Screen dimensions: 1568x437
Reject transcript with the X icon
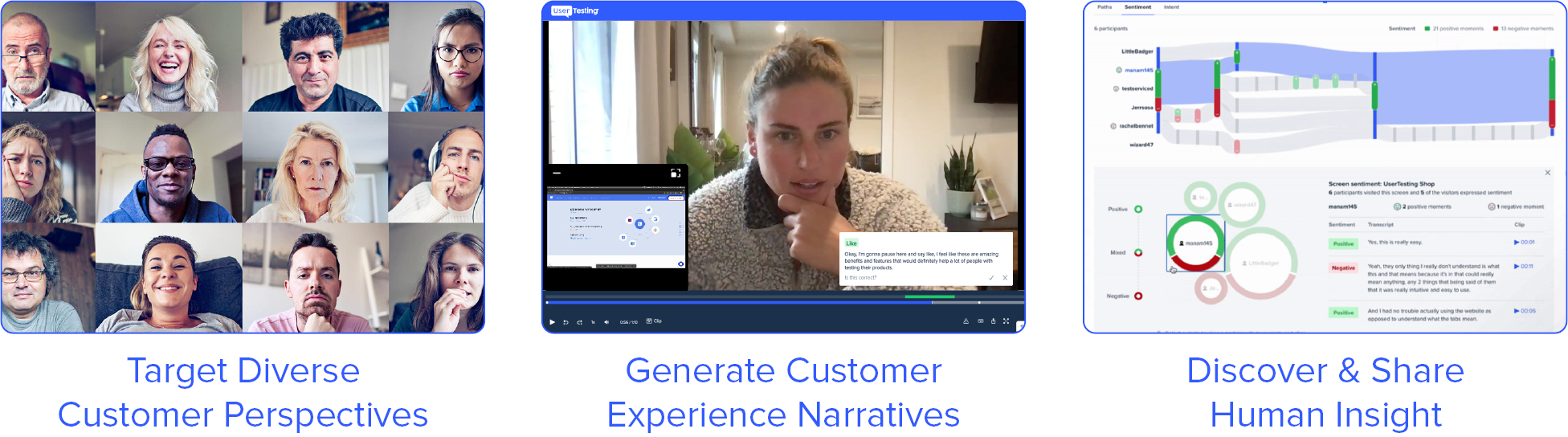1005,278
